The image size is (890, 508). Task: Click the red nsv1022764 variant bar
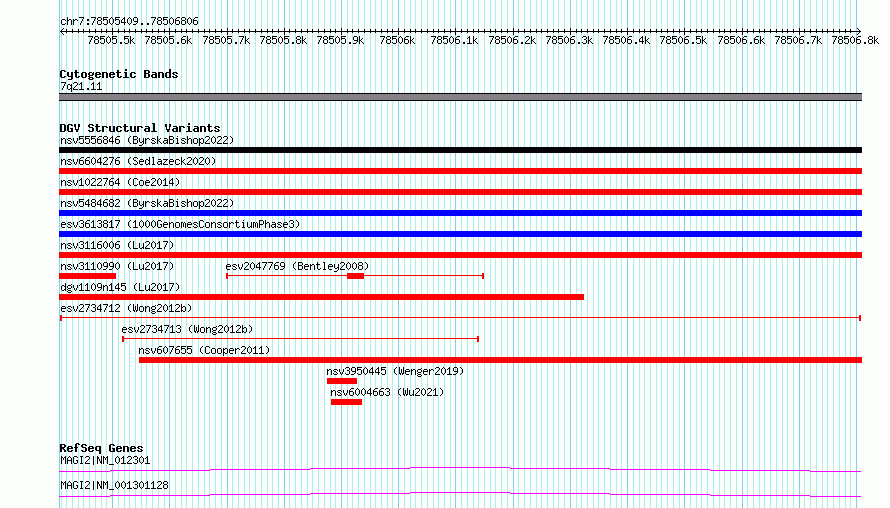(460, 192)
